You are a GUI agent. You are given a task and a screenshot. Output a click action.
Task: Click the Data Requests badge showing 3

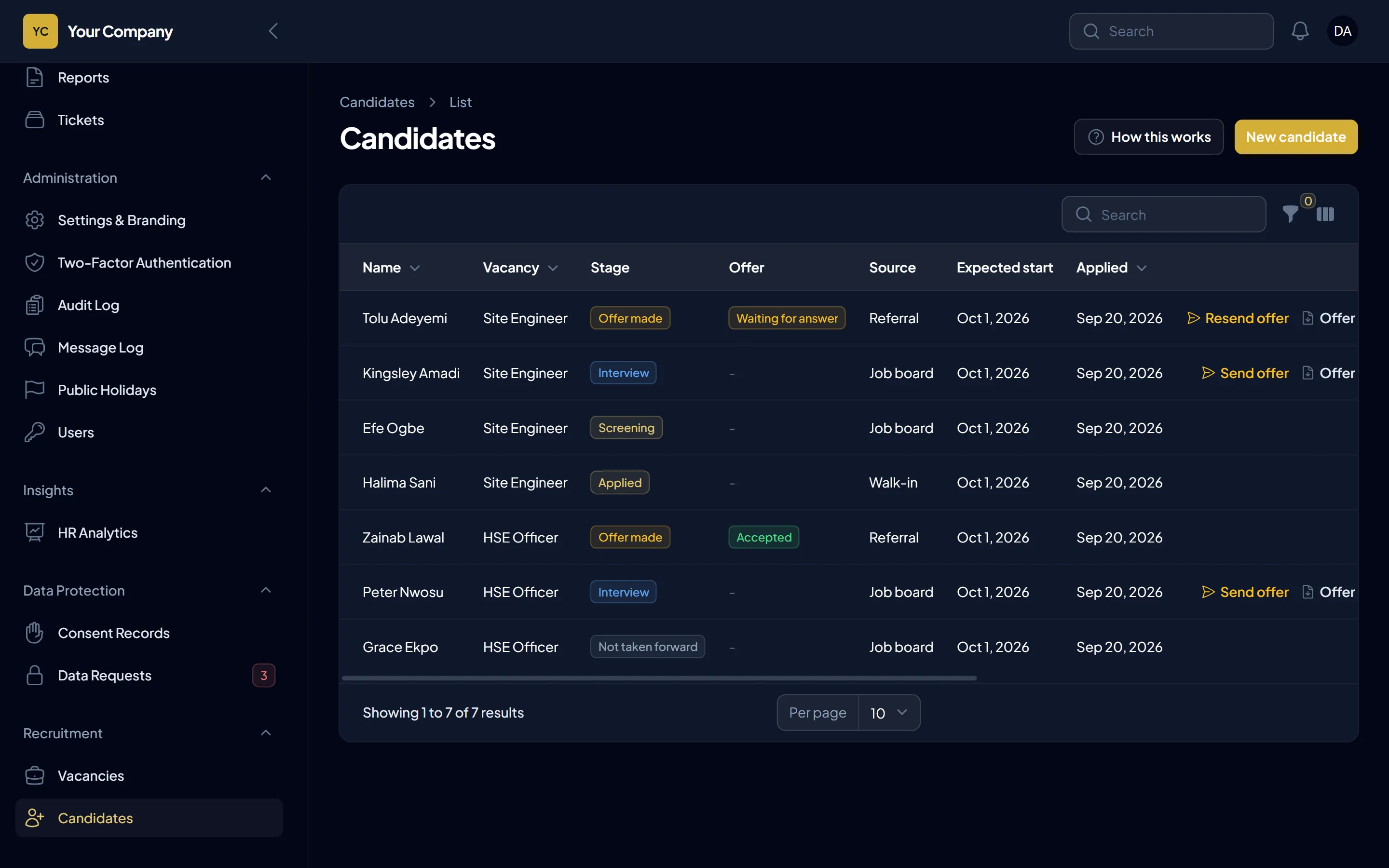tap(264, 675)
